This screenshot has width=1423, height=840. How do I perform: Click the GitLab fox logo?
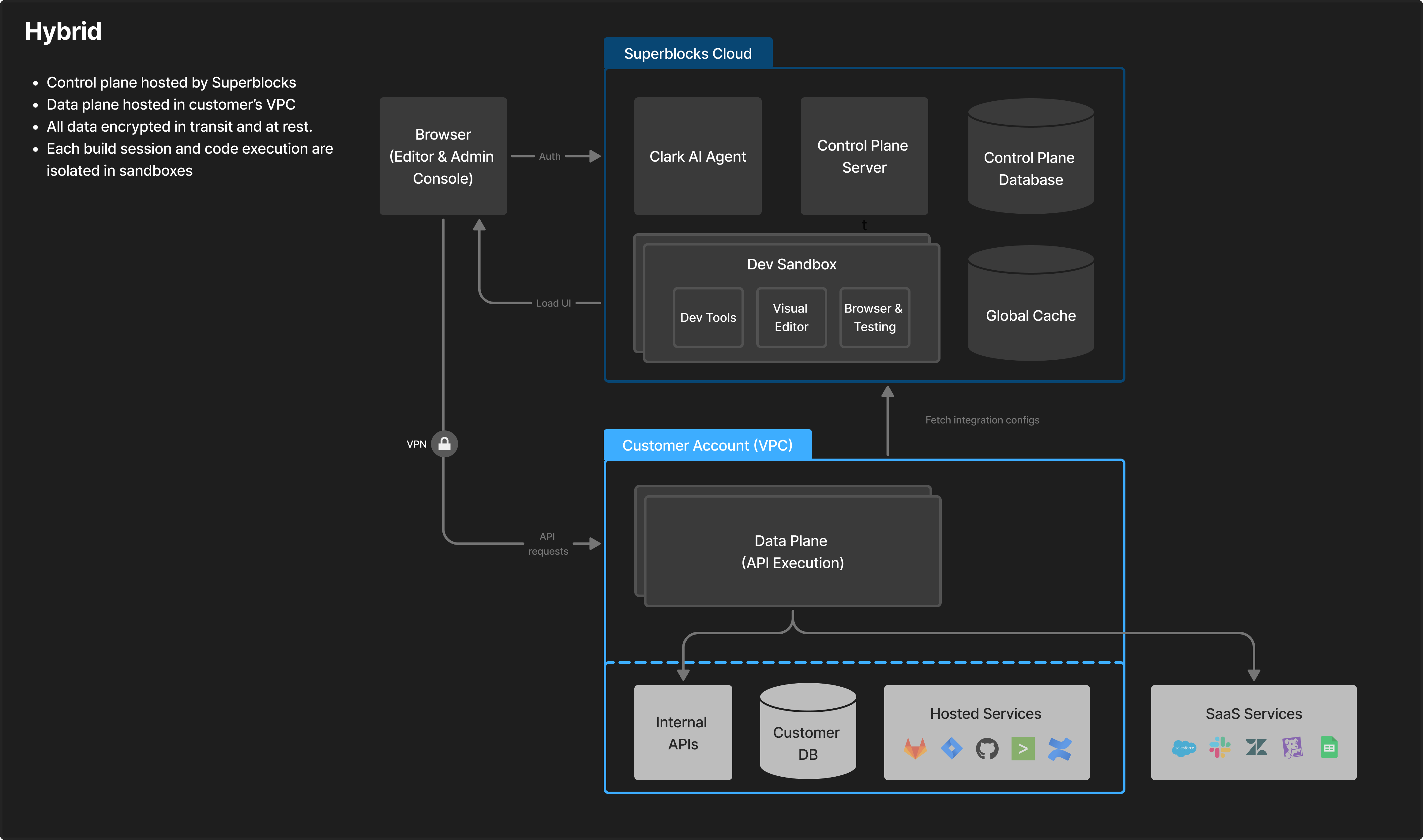point(915,748)
